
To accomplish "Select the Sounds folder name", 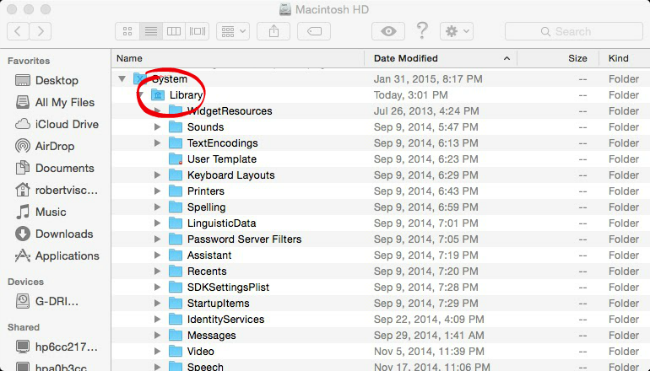I will pyautogui.click(x=205, y=127).
